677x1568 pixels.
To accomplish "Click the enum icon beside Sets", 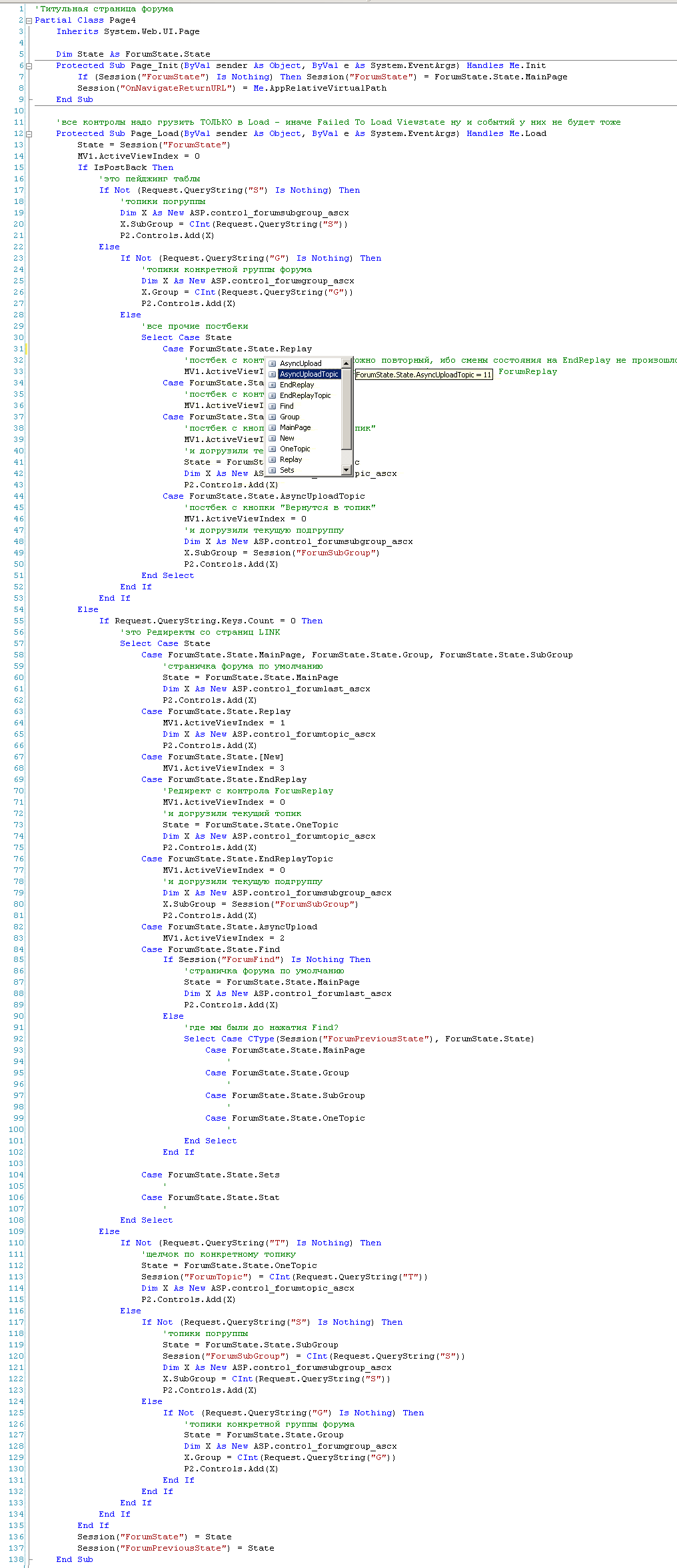I will [272, 470].
